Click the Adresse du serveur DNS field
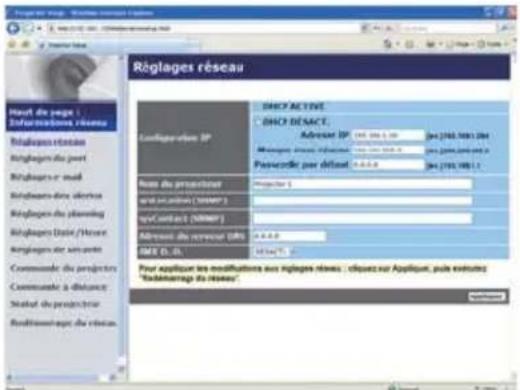This screenshot has height=390, width=520. click(289, 236)
